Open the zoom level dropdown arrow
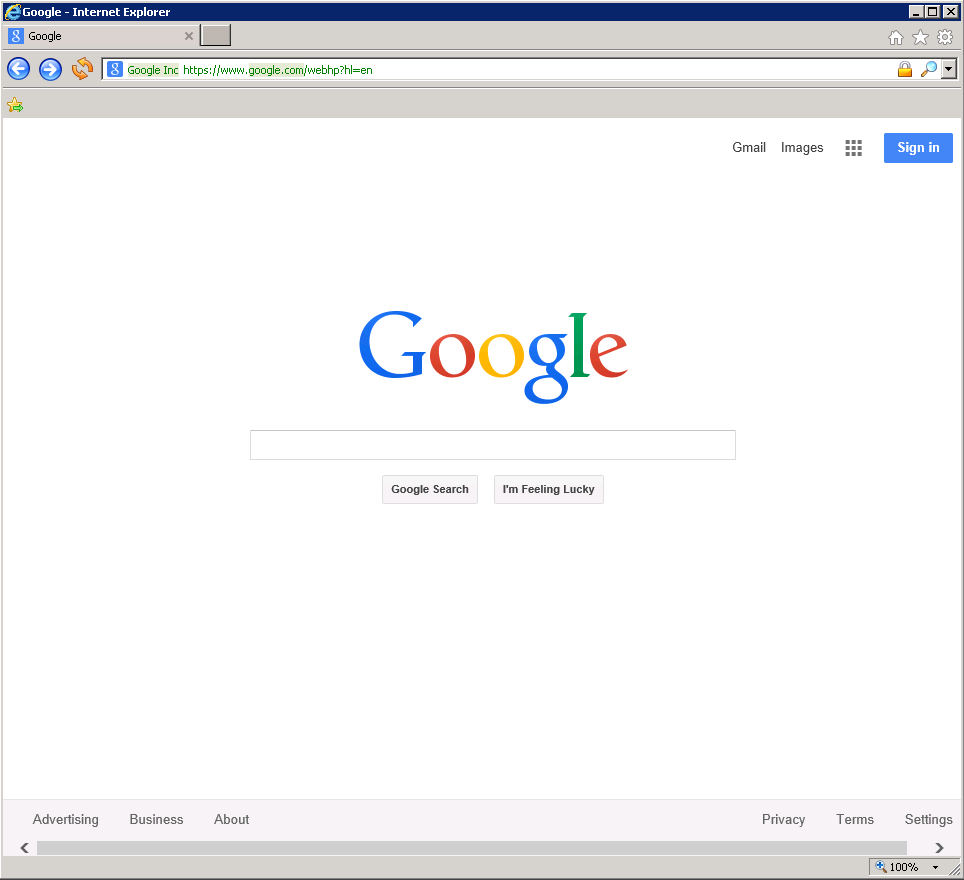 pyautogui.click(x=935, y=867)
